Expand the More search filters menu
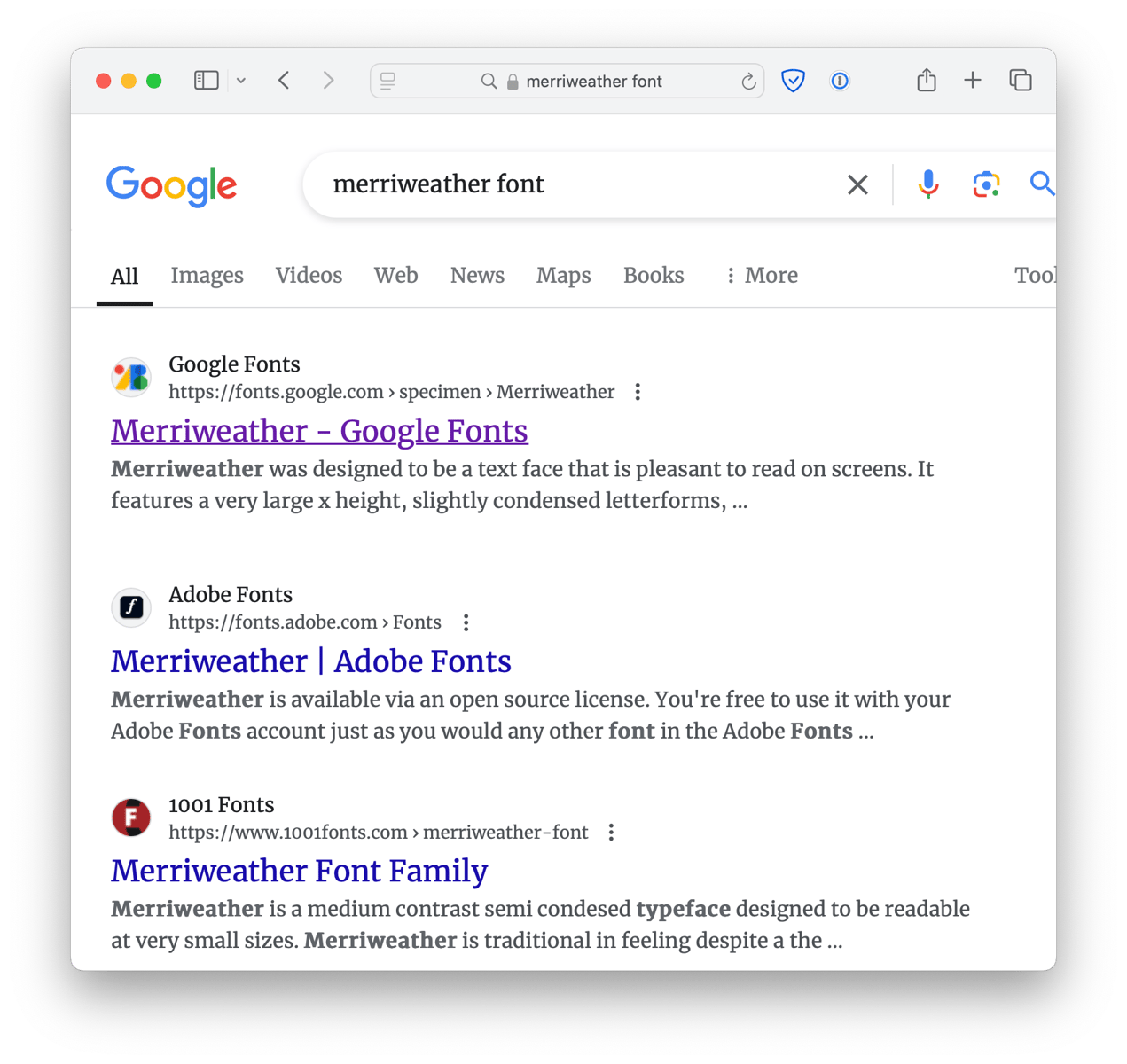 [762, 276]
